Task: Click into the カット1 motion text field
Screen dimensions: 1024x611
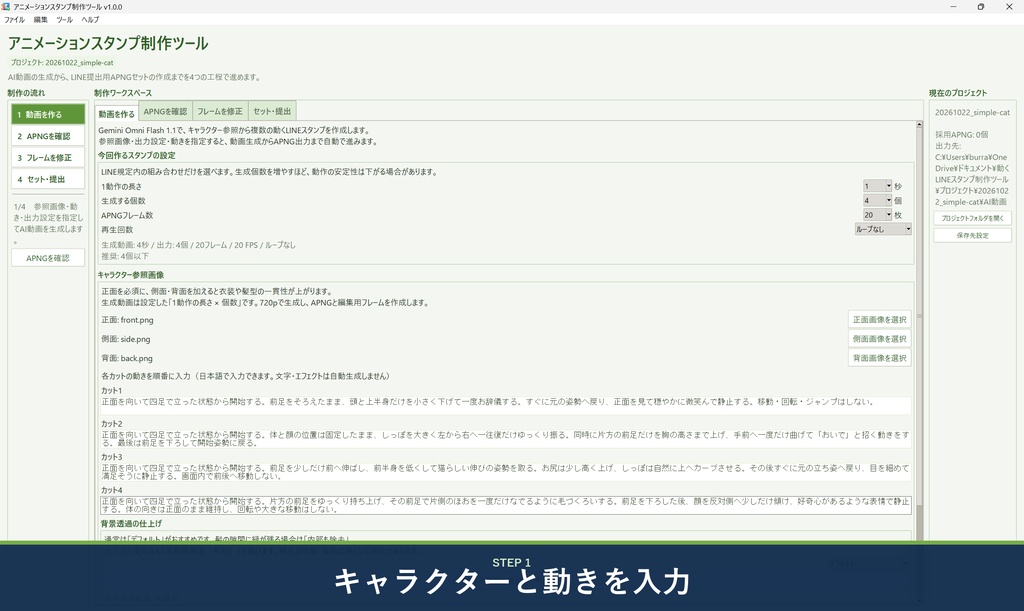Action: coord(505,405)
